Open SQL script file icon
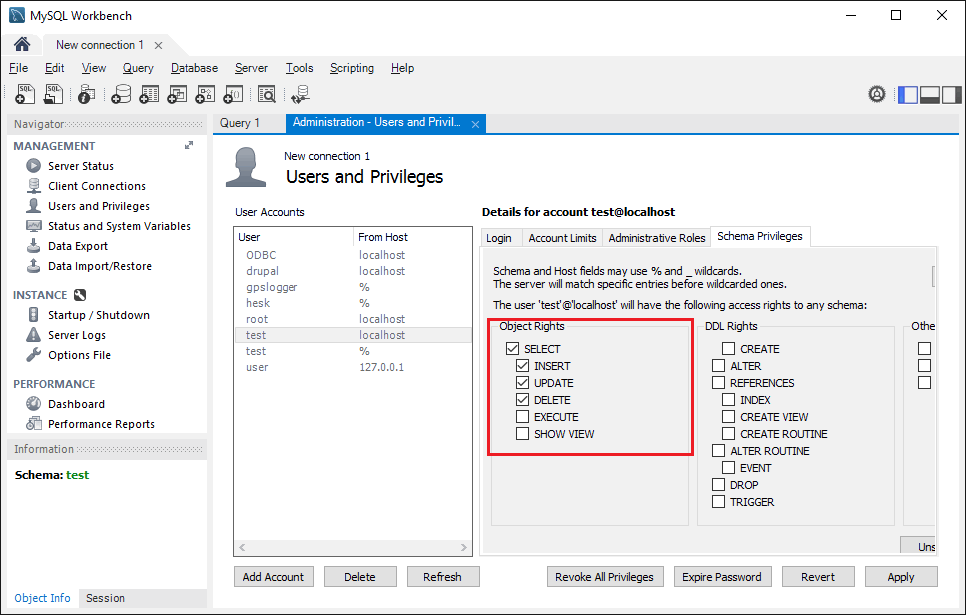The width and height of the screenshot is (966, 615). click(54, 94)
